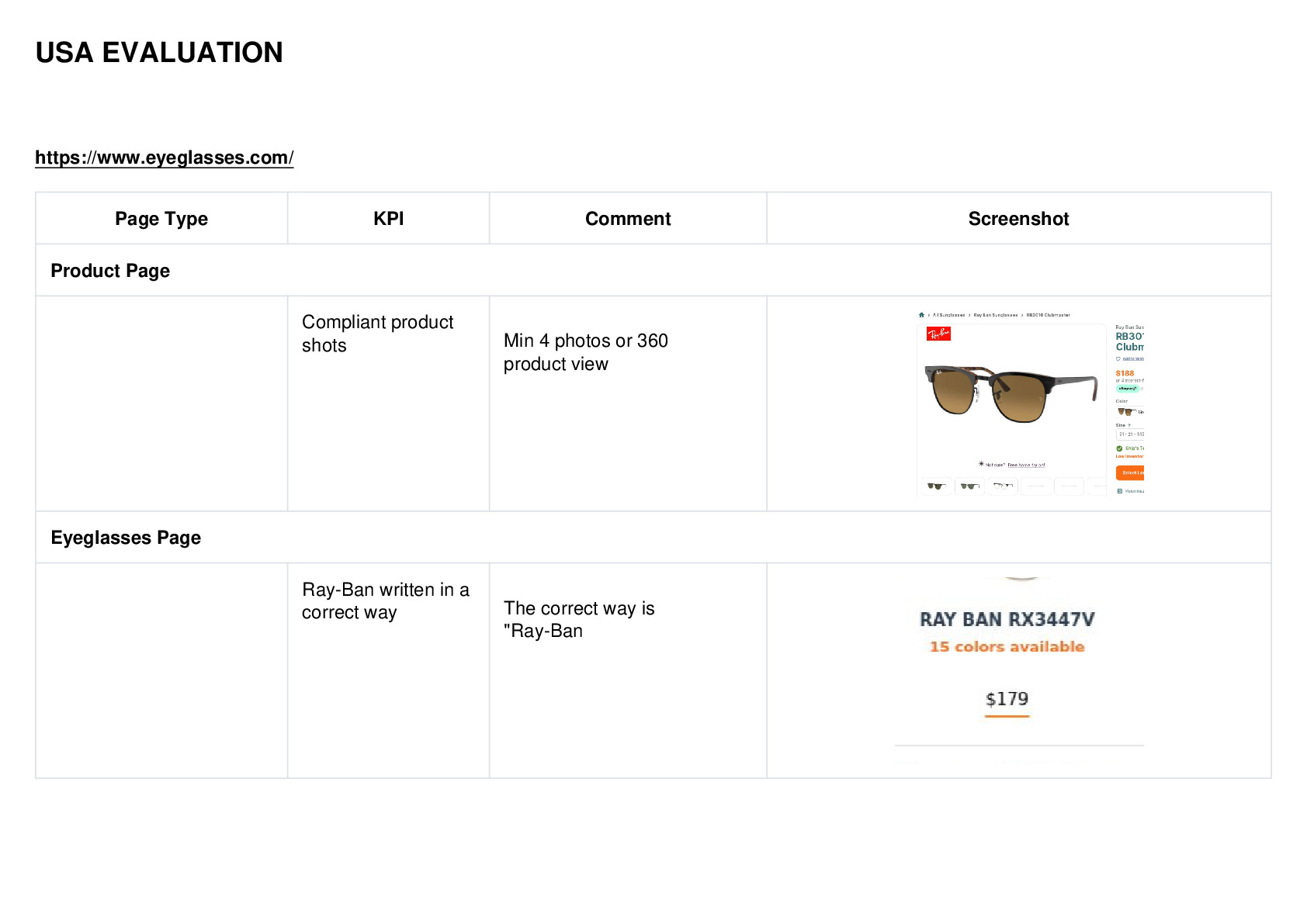The height and width of the screenshot is (924, 1307).
Task: Click the USA EVALUATION heading
Action: [159, 53]
